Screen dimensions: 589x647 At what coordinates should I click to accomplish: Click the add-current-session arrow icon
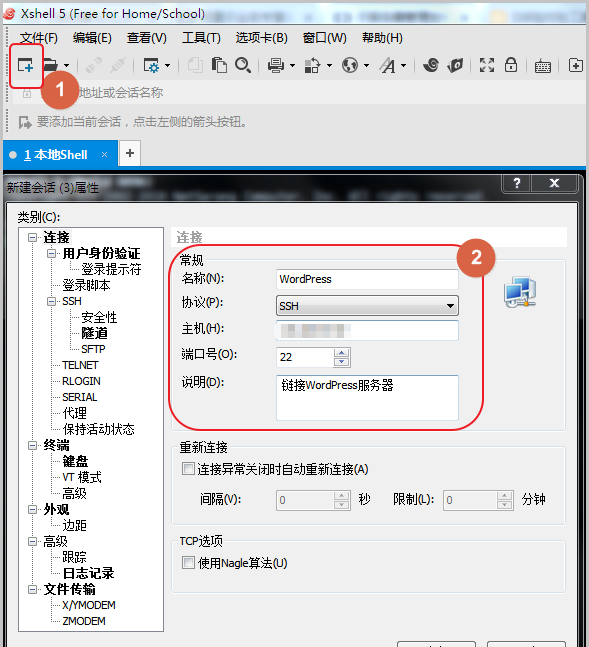coord(25,122)
